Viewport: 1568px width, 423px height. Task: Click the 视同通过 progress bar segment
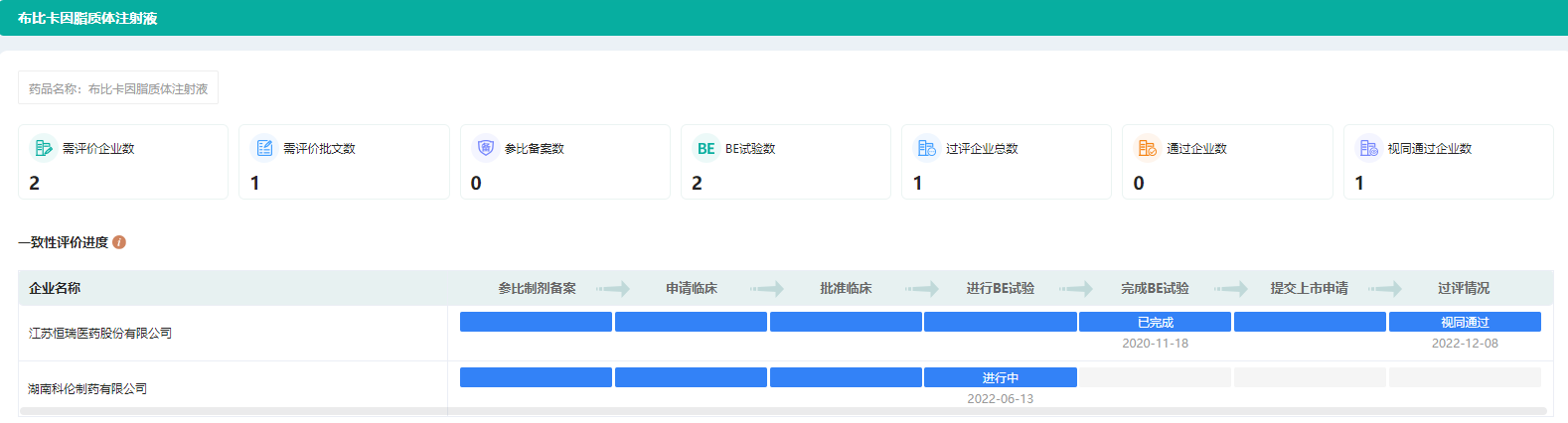tap(1464, 322)
